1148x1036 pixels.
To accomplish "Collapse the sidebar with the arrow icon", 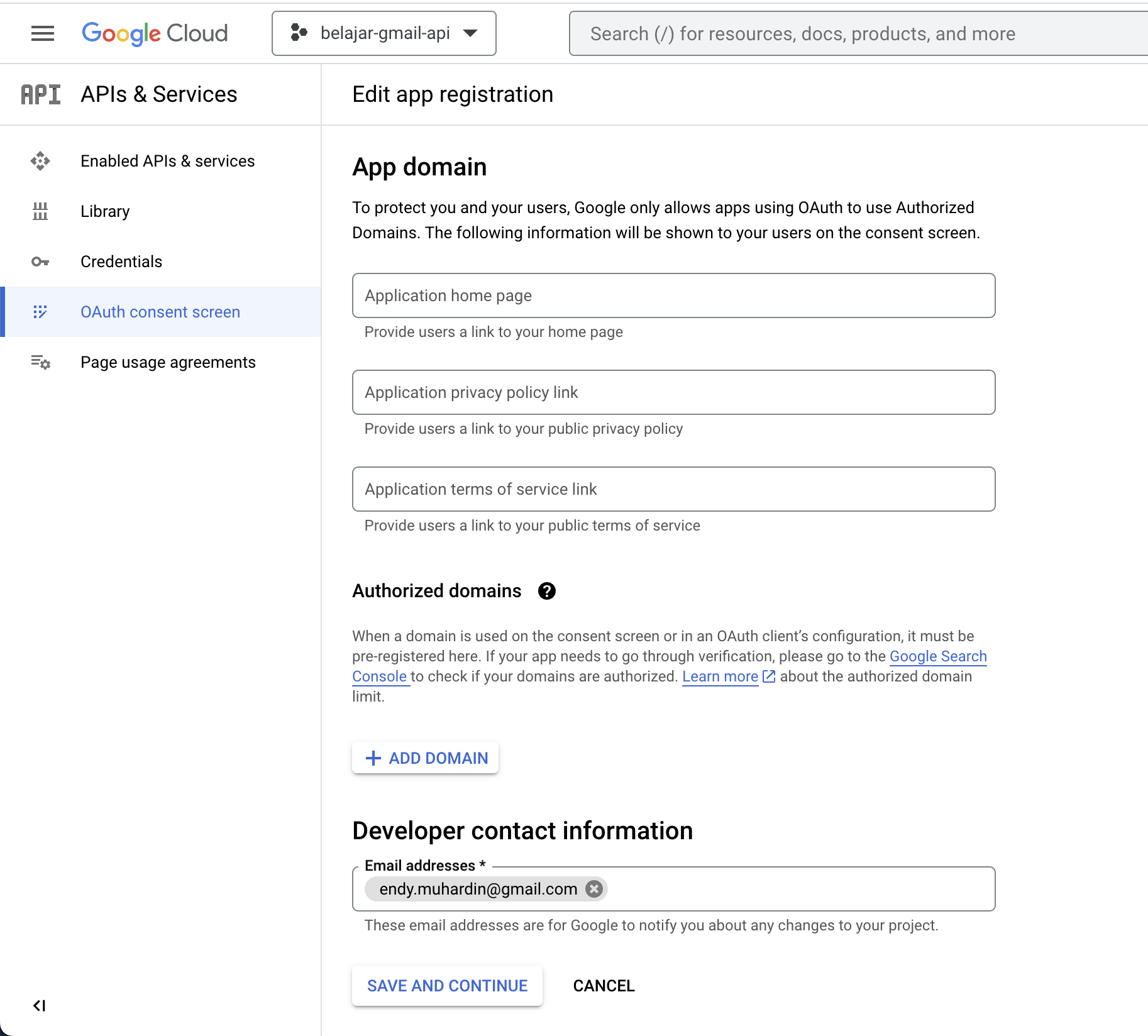I will click(x=40, y=1005).
